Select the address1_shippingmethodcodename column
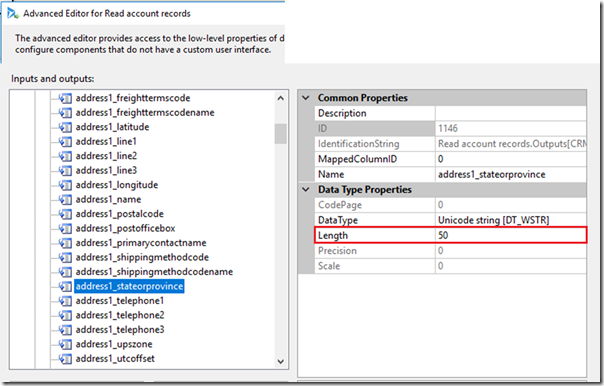The width and height of the screenshot is (604, 386). pyautogui.click(x=154, y=272)
